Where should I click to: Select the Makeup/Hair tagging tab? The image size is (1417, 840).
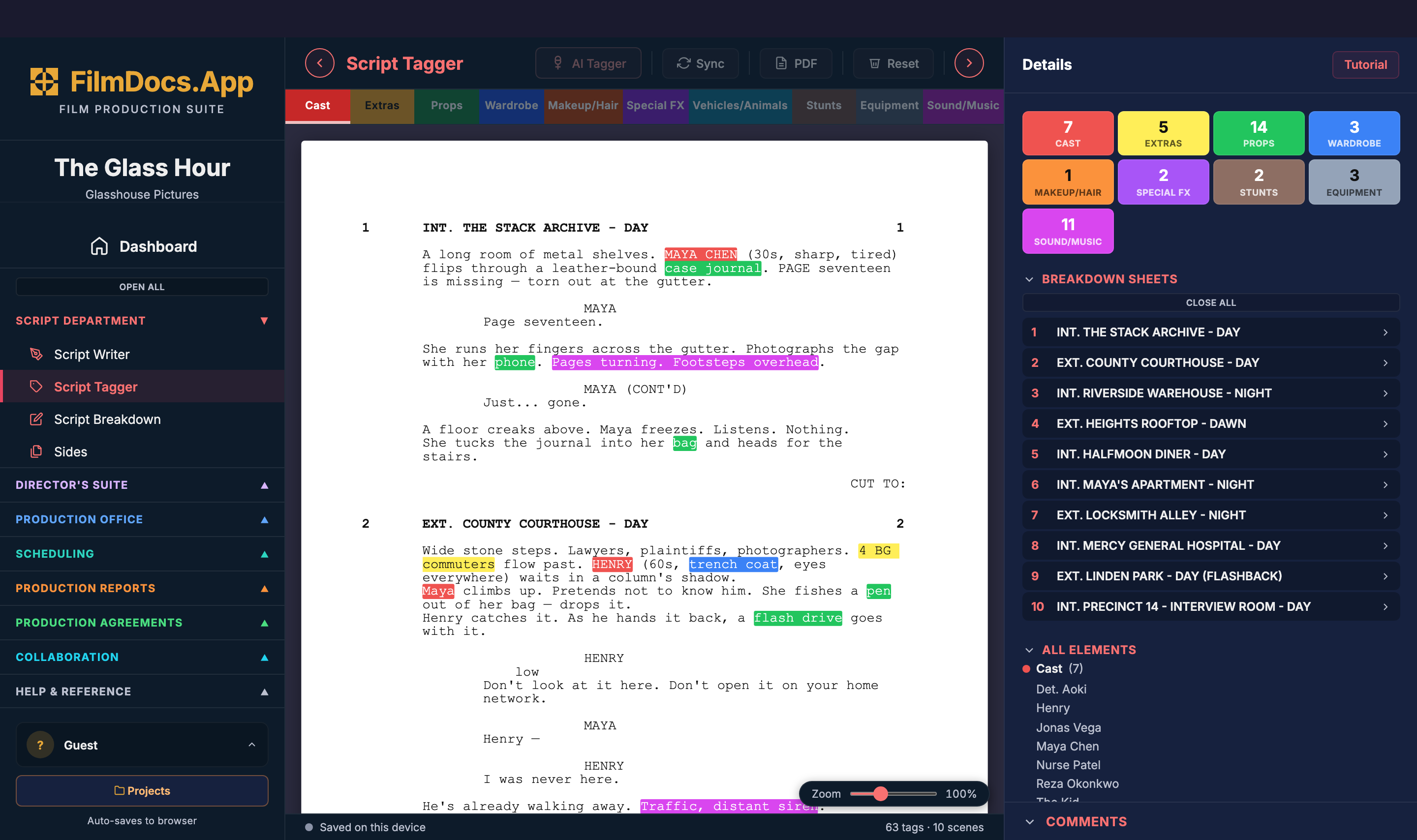click(x=583, y=105)
